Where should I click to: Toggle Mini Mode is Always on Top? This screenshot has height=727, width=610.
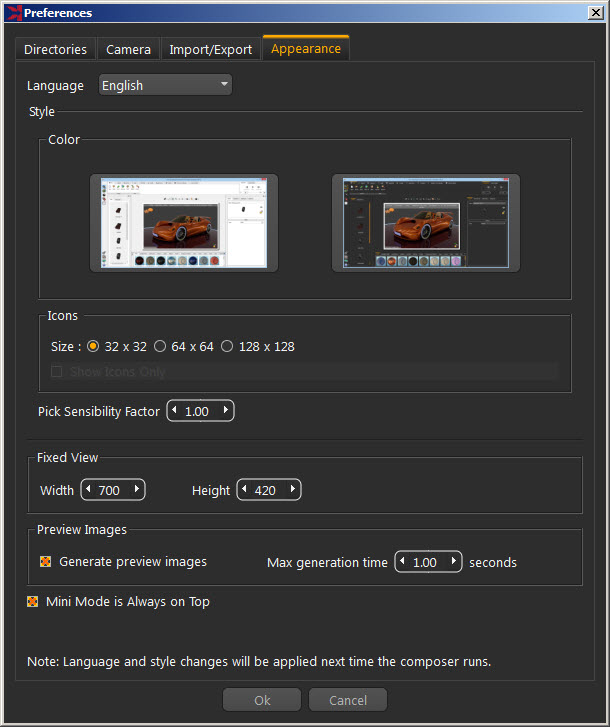click(32, 601)
